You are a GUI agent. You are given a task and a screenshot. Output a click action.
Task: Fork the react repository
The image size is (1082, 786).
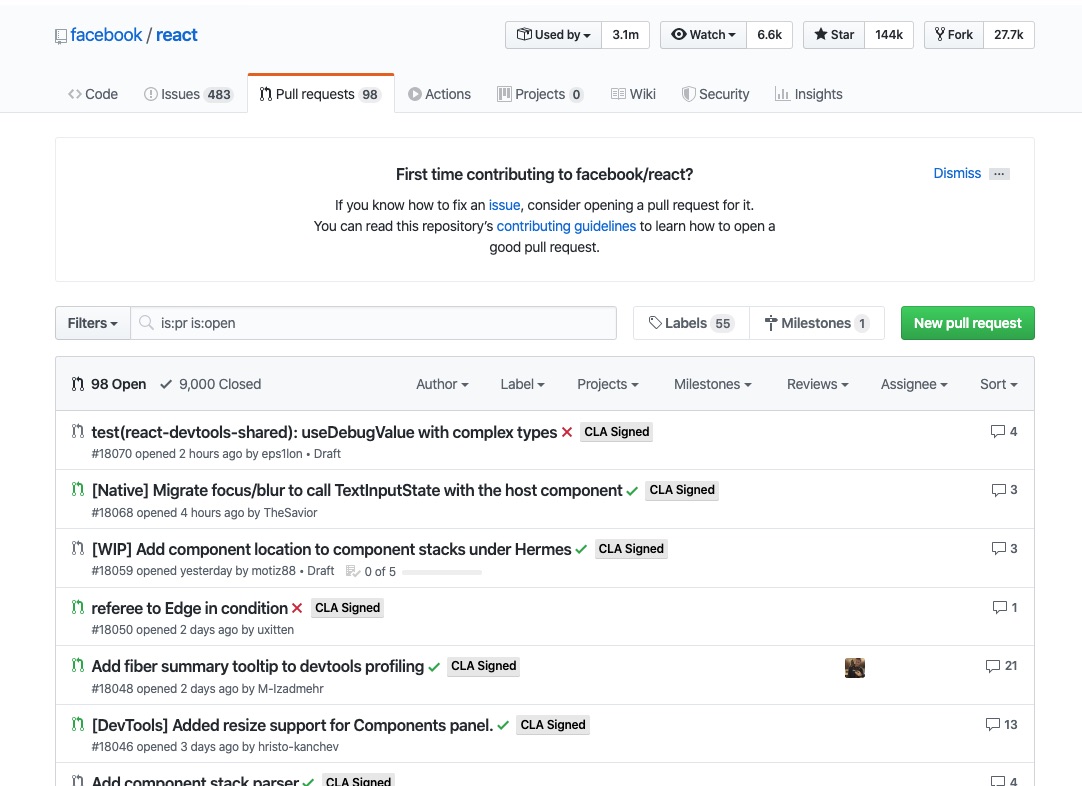954,35
